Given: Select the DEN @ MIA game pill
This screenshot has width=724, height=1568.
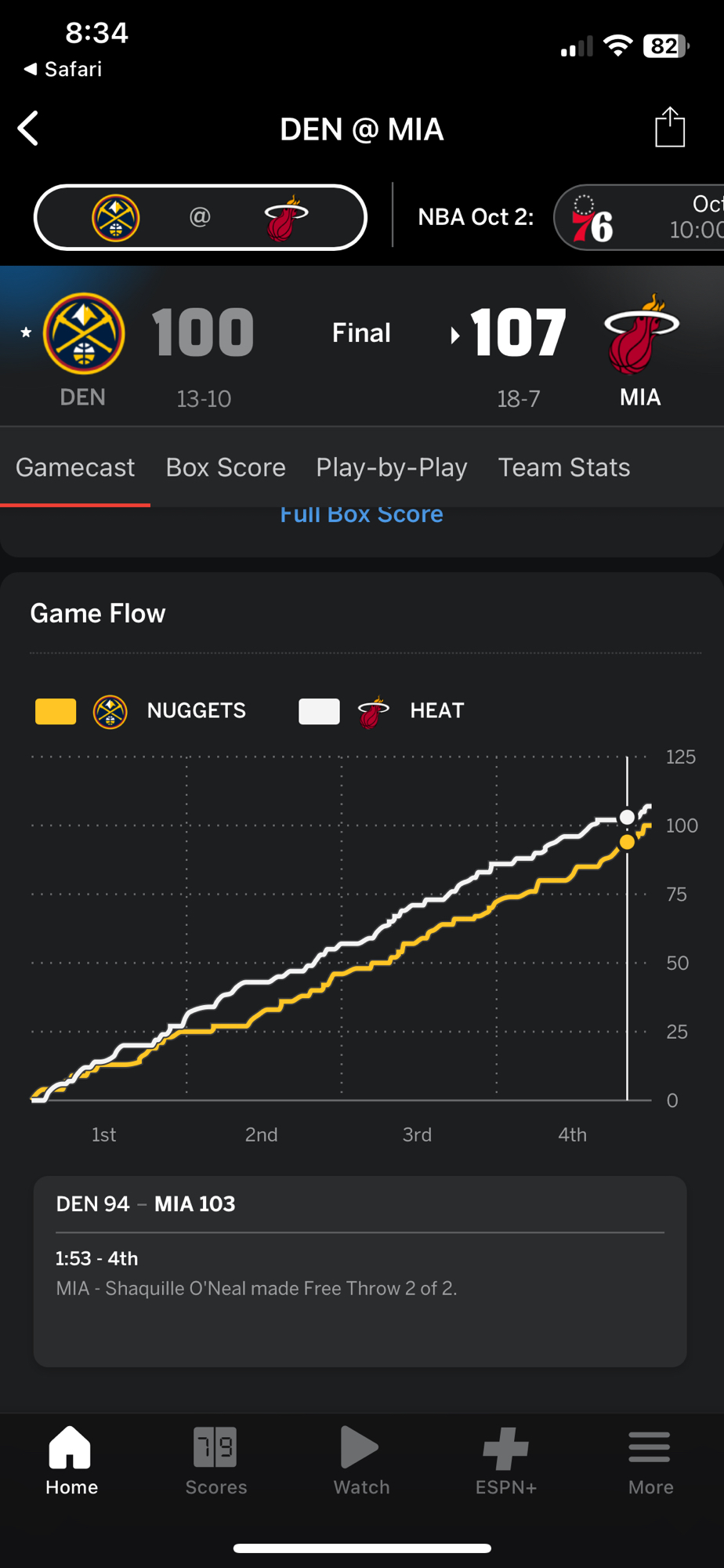Looking at the screenshot, I should pos(201,217).
